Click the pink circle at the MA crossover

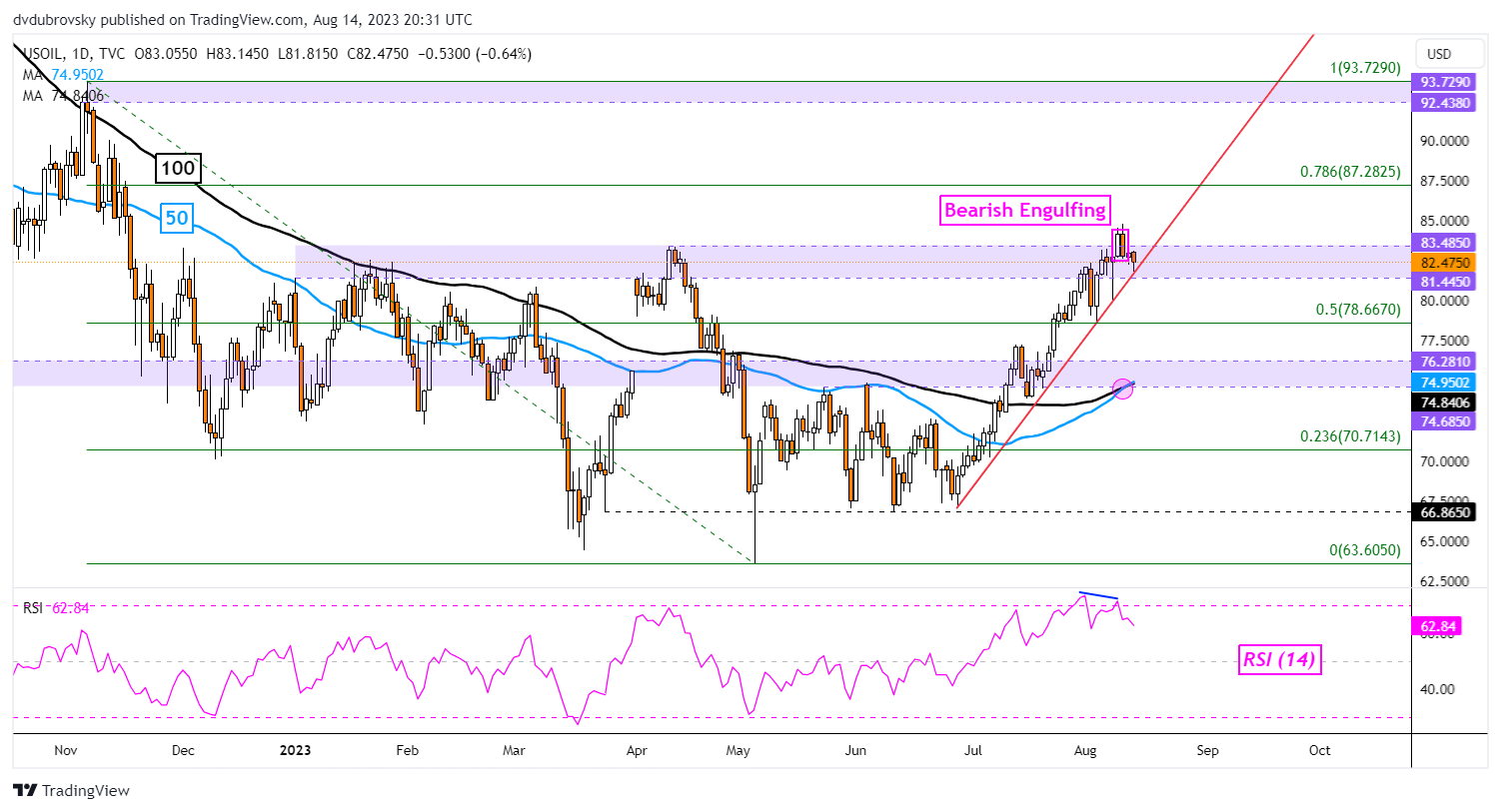1122,389
